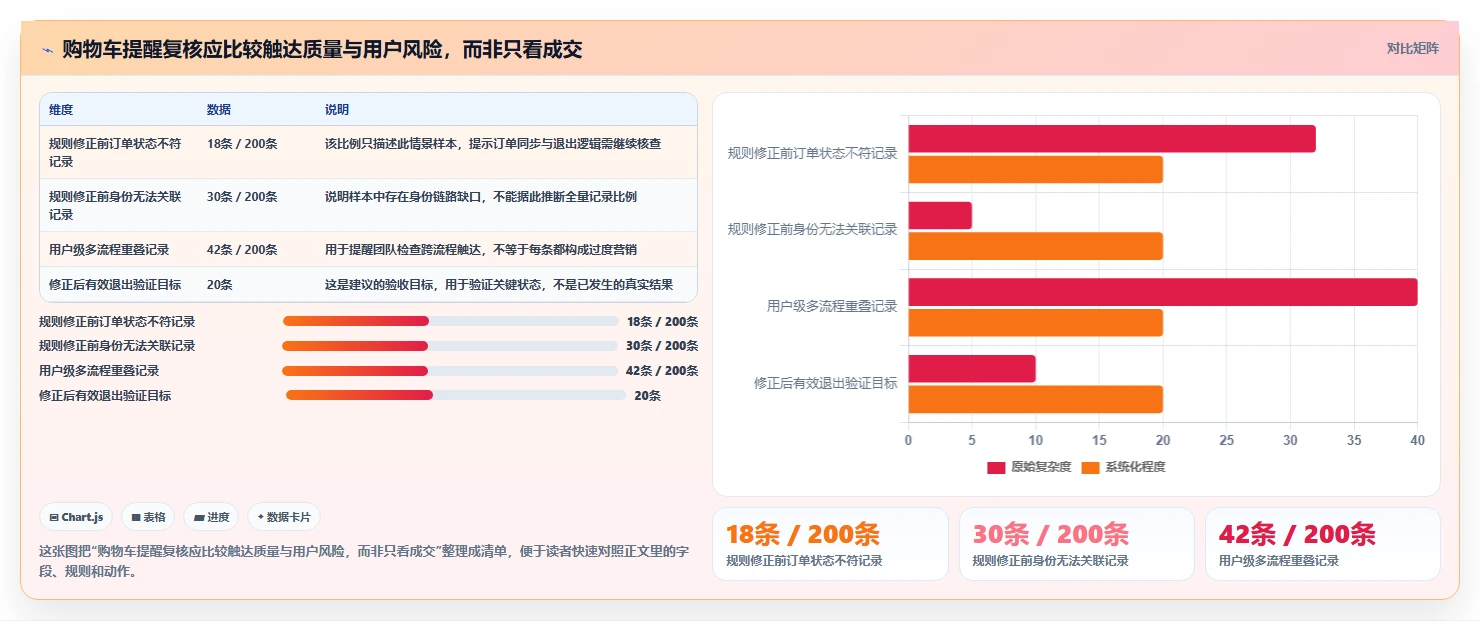Click progress bar for 用户级多流程重叠记录
This screenshot has height=621, width=1480.
(450, 371)
